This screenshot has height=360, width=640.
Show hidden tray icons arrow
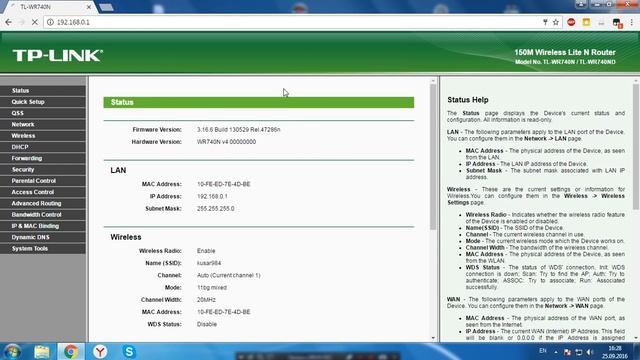pos(556,352)
